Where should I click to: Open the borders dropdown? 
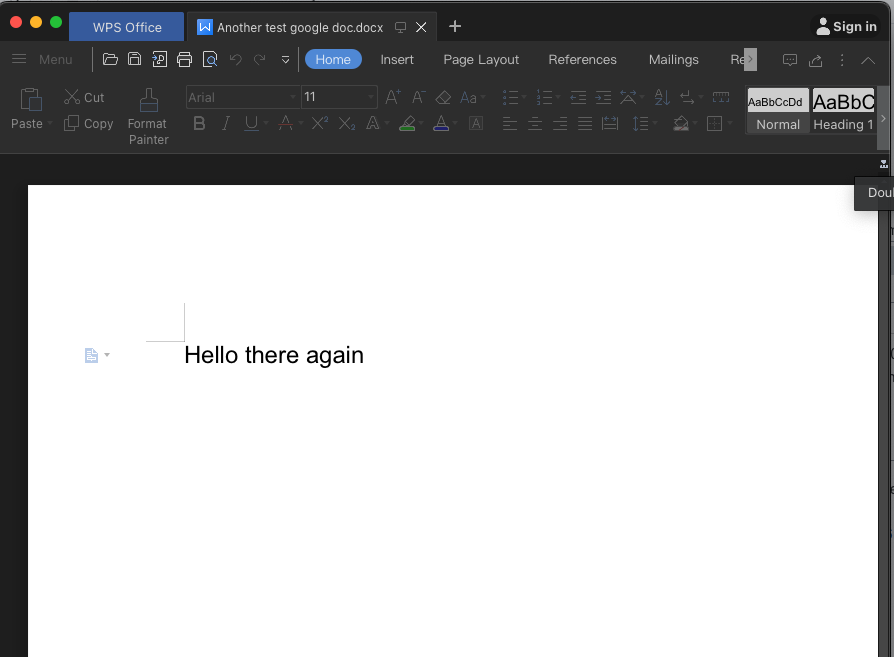729,123
